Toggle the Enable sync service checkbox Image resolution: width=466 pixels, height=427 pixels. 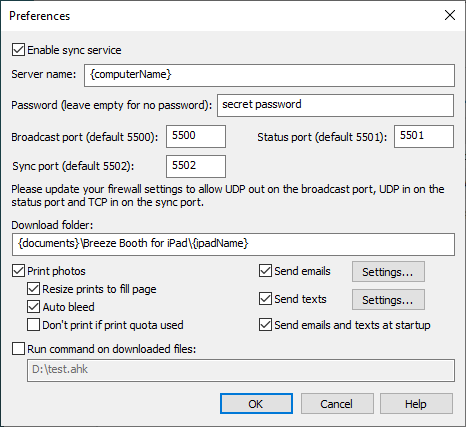[x=18, y=50]
